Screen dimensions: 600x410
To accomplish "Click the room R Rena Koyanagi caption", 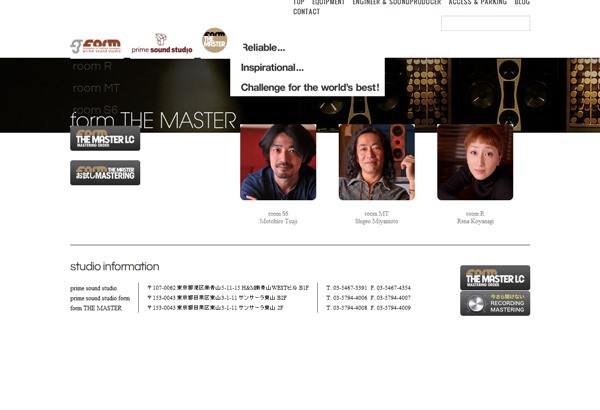I will click(x=475, y=217).
